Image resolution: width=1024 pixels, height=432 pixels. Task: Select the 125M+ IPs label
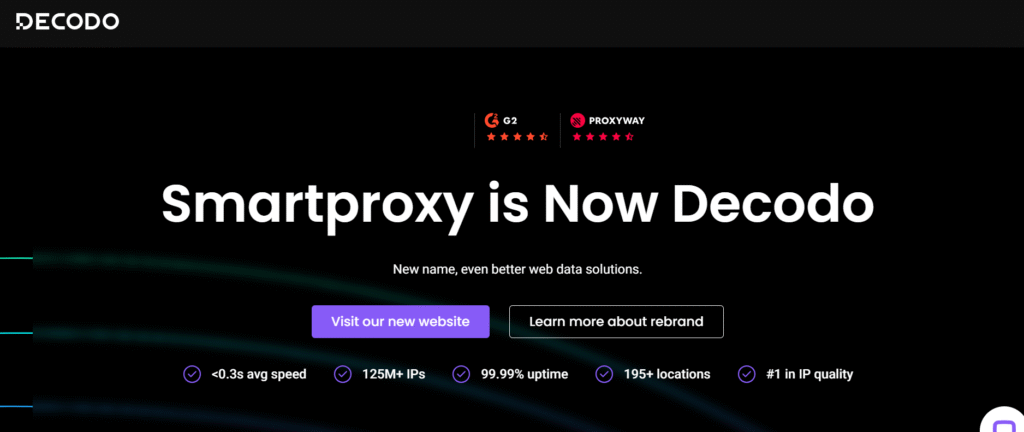(394, 375)
